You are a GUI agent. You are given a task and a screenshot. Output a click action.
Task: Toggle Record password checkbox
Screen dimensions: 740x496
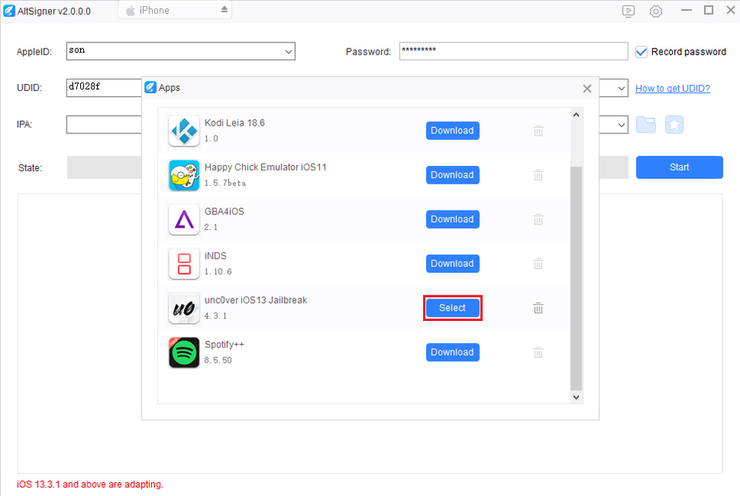coord(641,51)
